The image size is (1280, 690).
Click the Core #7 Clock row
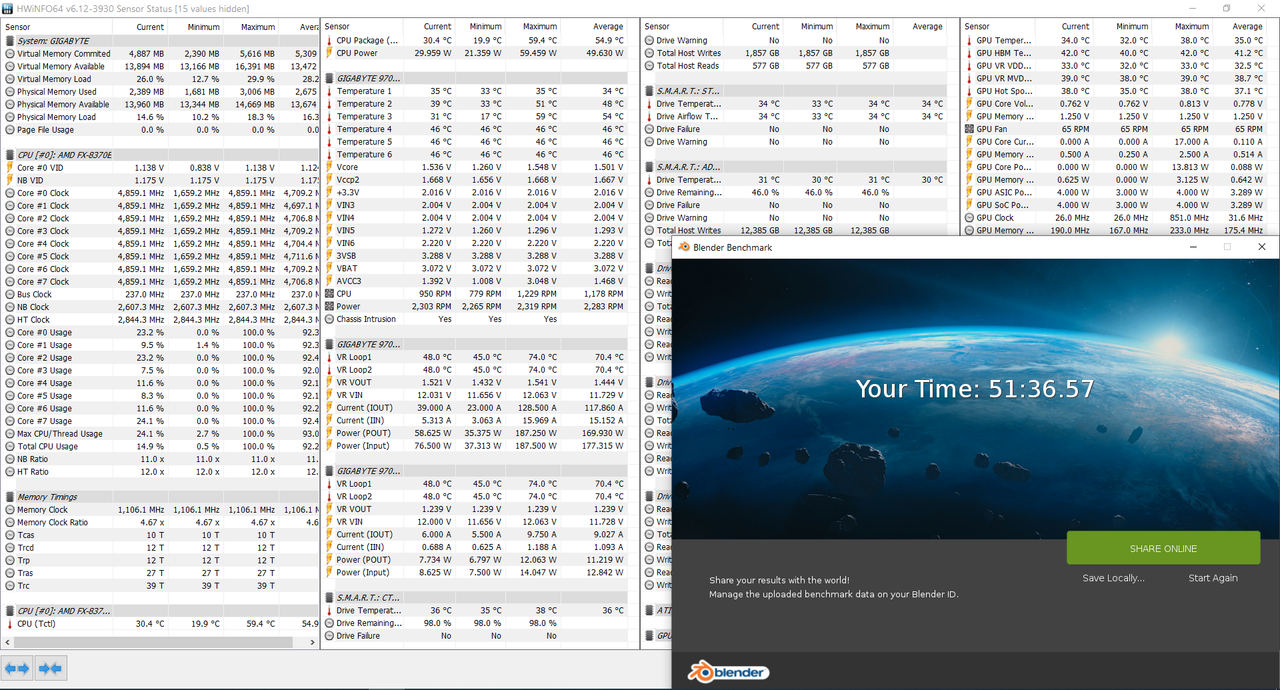click(160, 282)
